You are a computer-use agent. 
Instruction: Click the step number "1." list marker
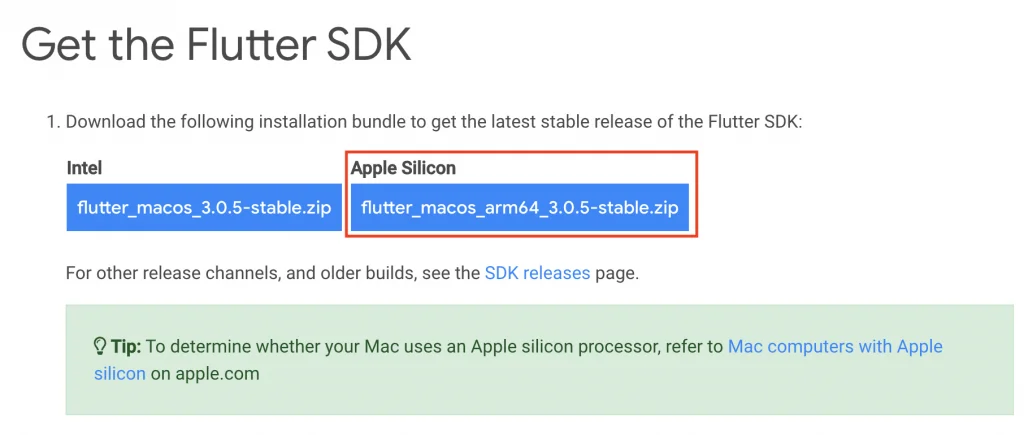coord(54,122)
